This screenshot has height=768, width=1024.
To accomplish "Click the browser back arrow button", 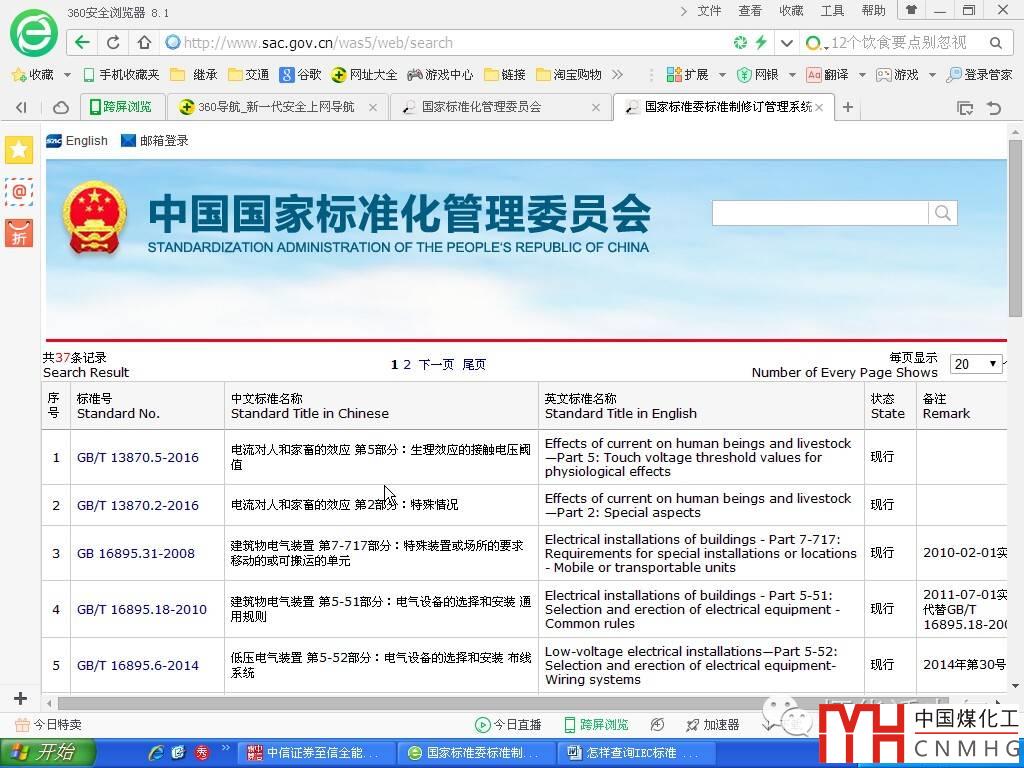I will (82, 42).
